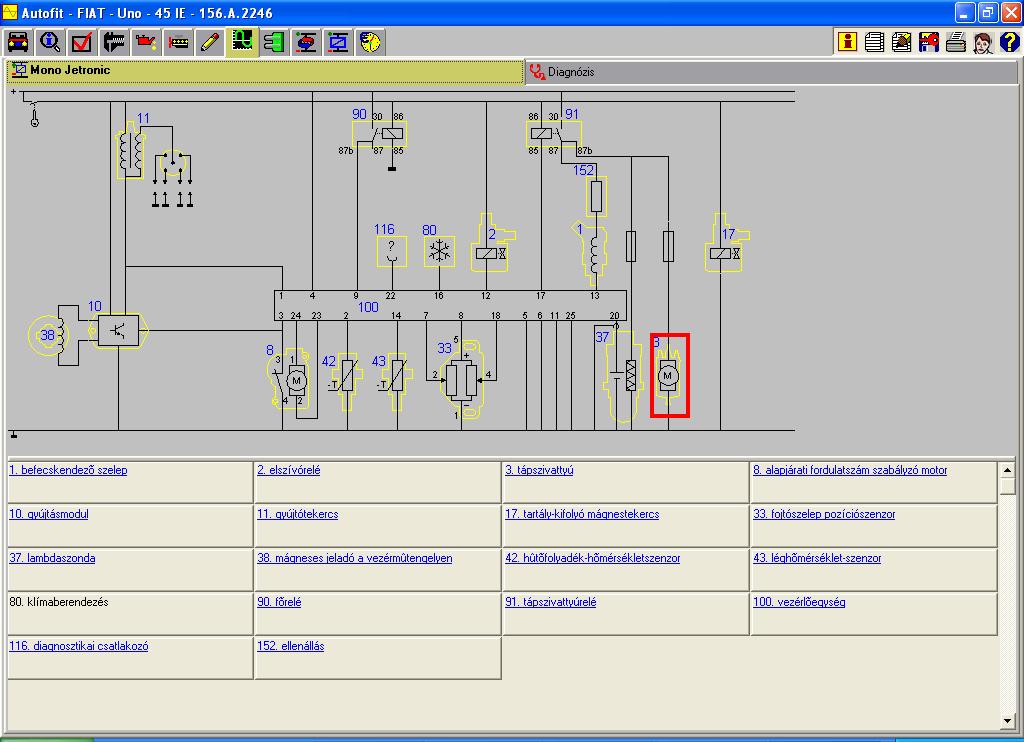Open the red checkmark checklist icon
The width and height of the screenshot is (1024, 742).
[82, 42]
